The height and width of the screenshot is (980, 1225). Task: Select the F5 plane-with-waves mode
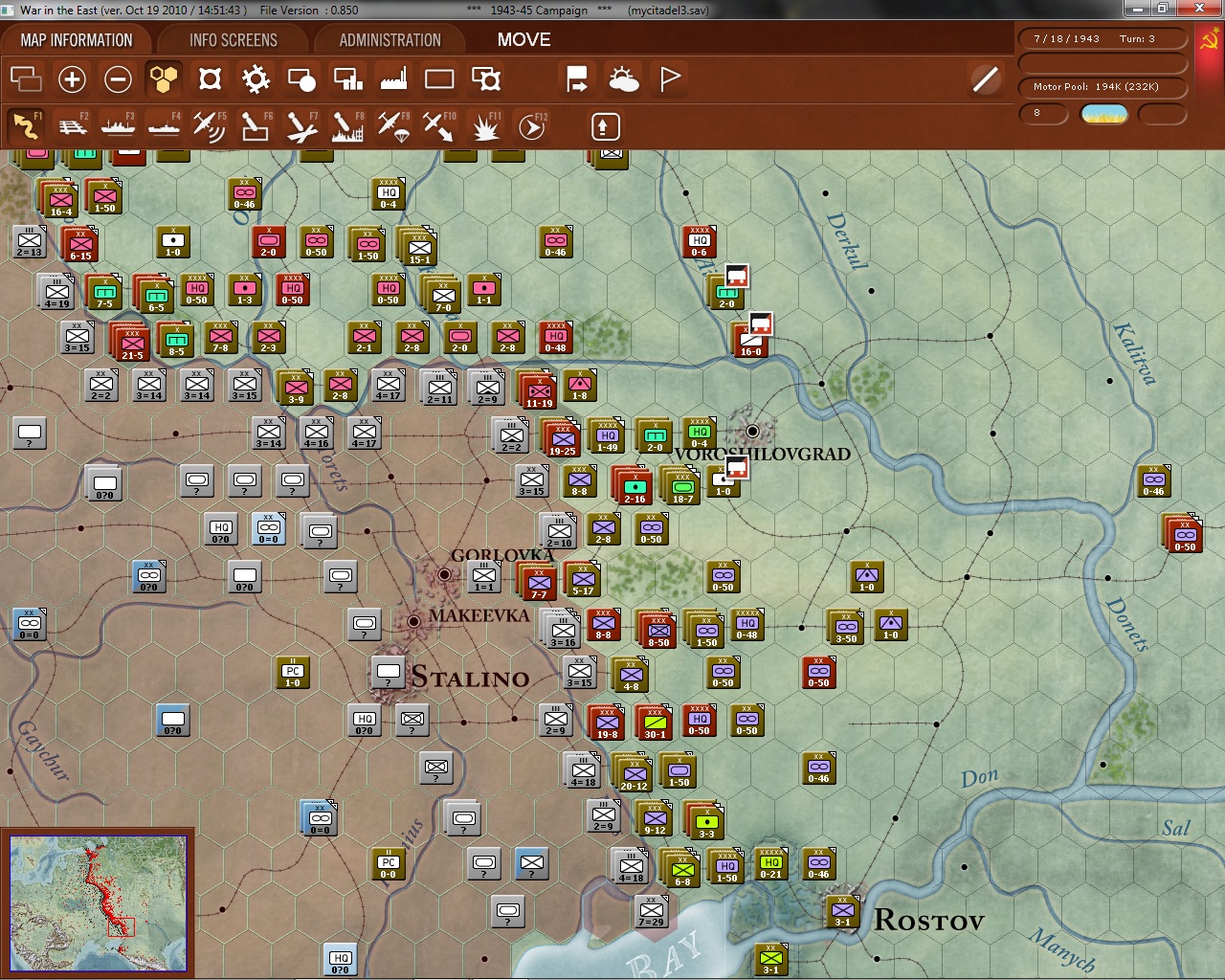tap(210, 126)
